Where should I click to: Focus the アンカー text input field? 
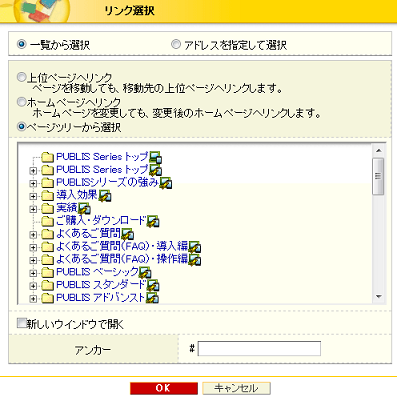click(x=259, y=349)
